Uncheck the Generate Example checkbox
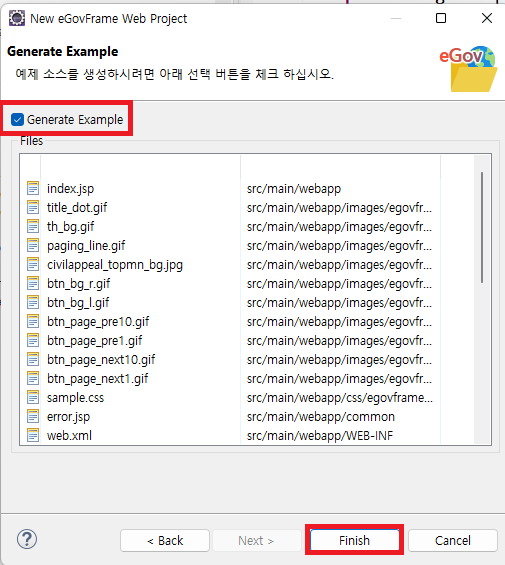Viewport: 505px width, 565px height. coord(17,120)
